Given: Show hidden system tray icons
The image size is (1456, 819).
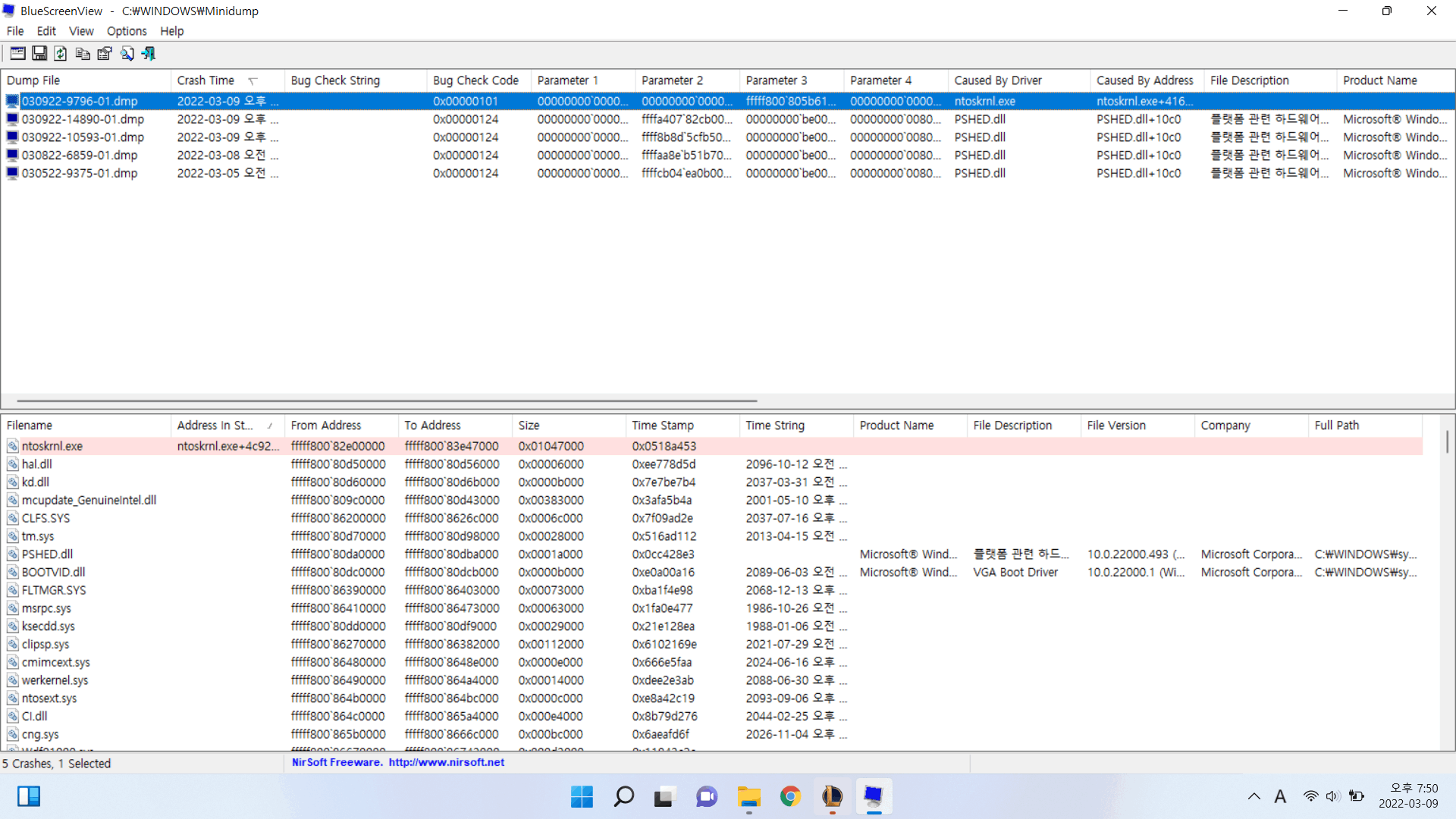Looking at the screenshot, I should pos(1254,796).
